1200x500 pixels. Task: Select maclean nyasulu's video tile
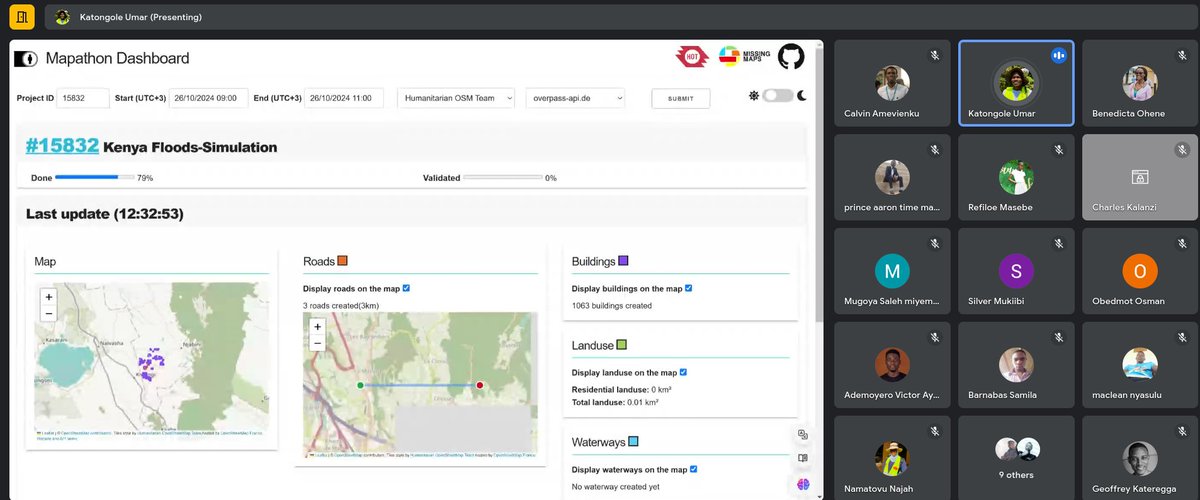pyautogui.click(x=1140, y=365)
